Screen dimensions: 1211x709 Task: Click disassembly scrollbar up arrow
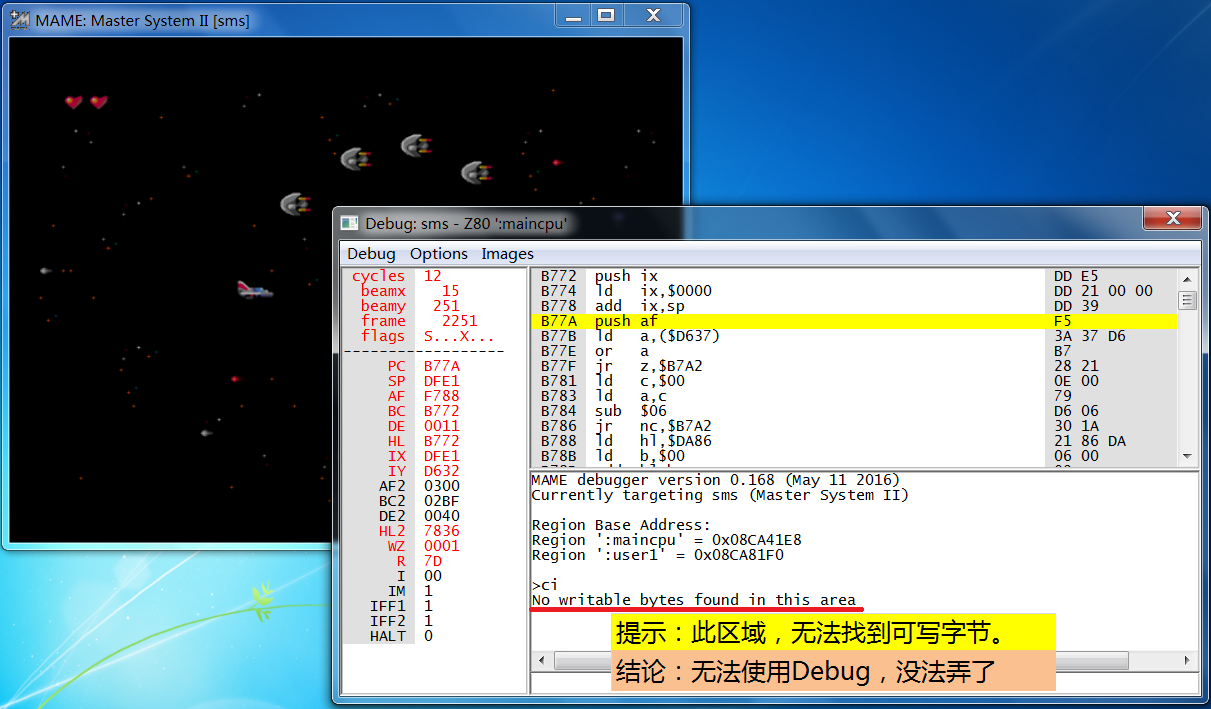pyautogui.click(x=1187, y=280)
